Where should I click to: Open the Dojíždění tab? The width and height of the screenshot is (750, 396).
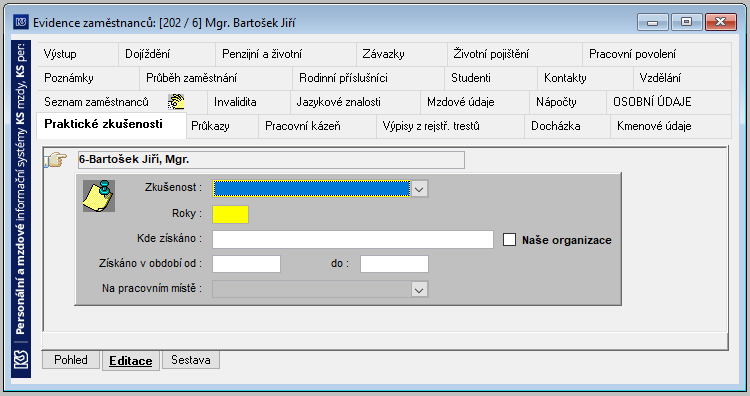[166, 54]
